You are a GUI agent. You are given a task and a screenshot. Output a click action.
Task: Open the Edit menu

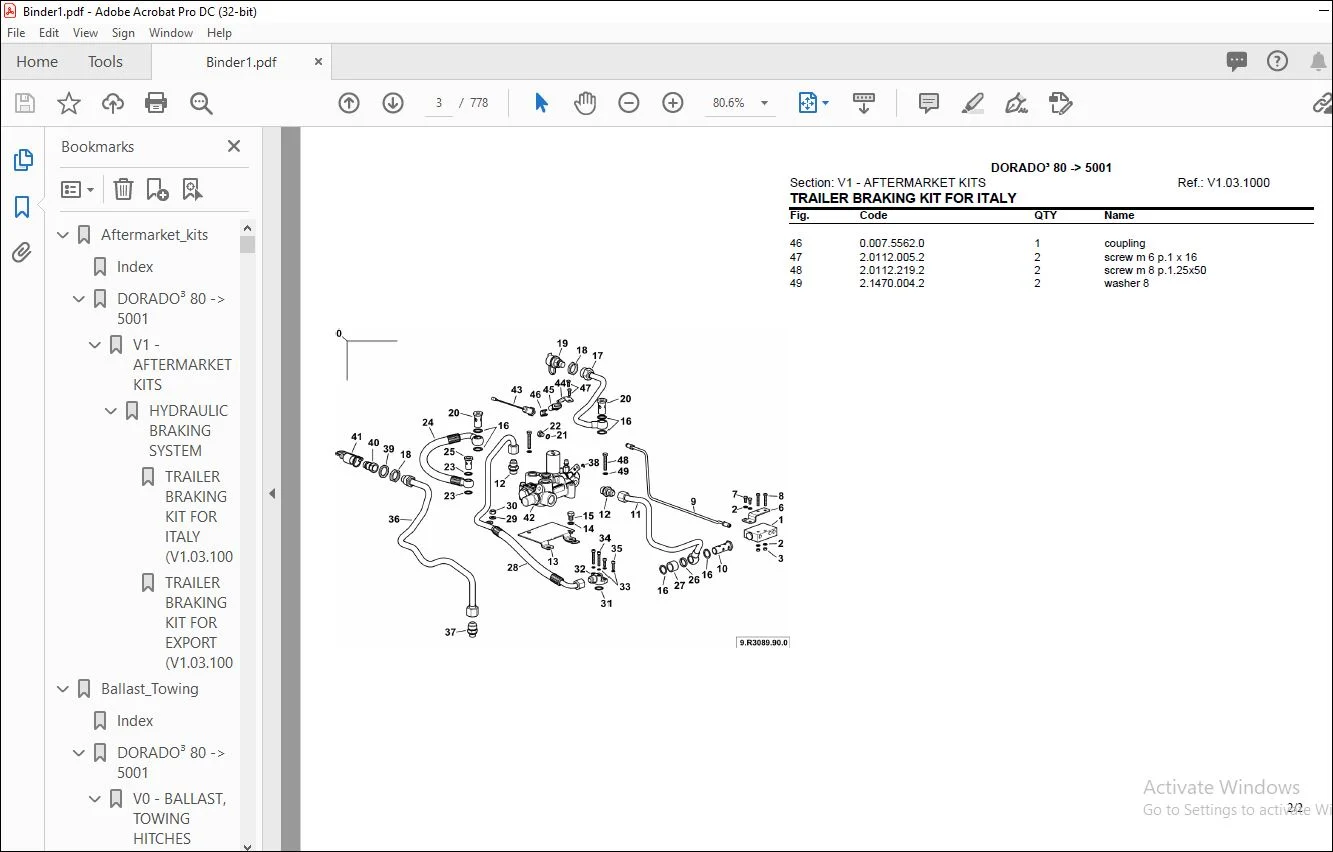tap(49, 33)
